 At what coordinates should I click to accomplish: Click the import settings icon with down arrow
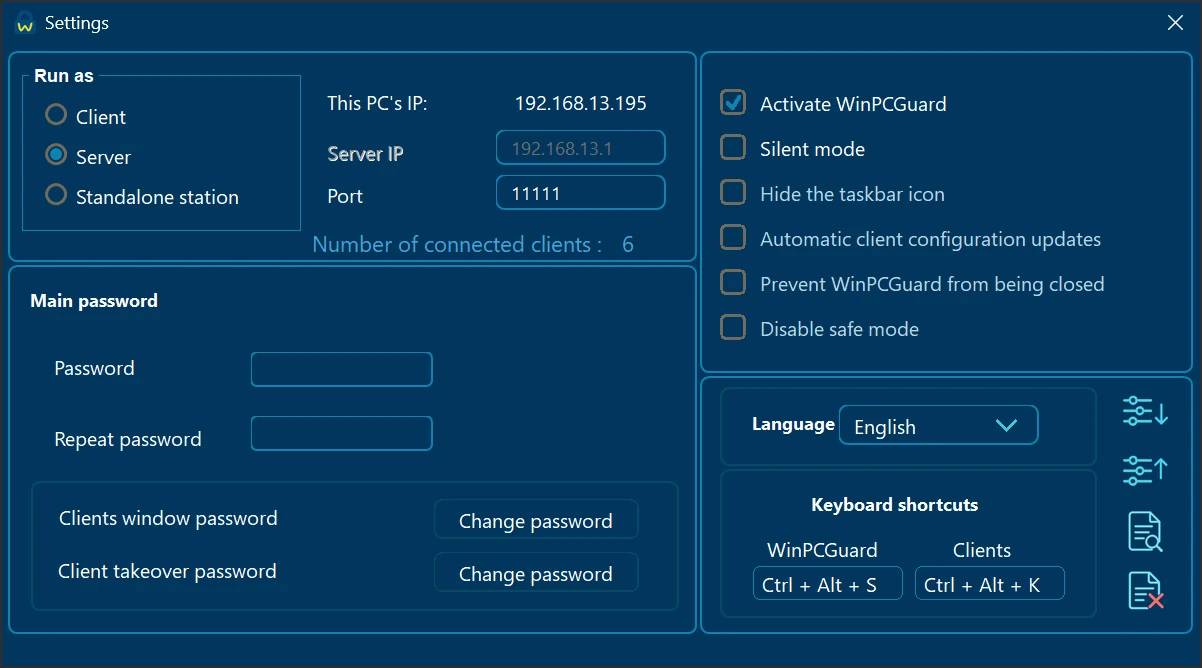[1145, 411]
